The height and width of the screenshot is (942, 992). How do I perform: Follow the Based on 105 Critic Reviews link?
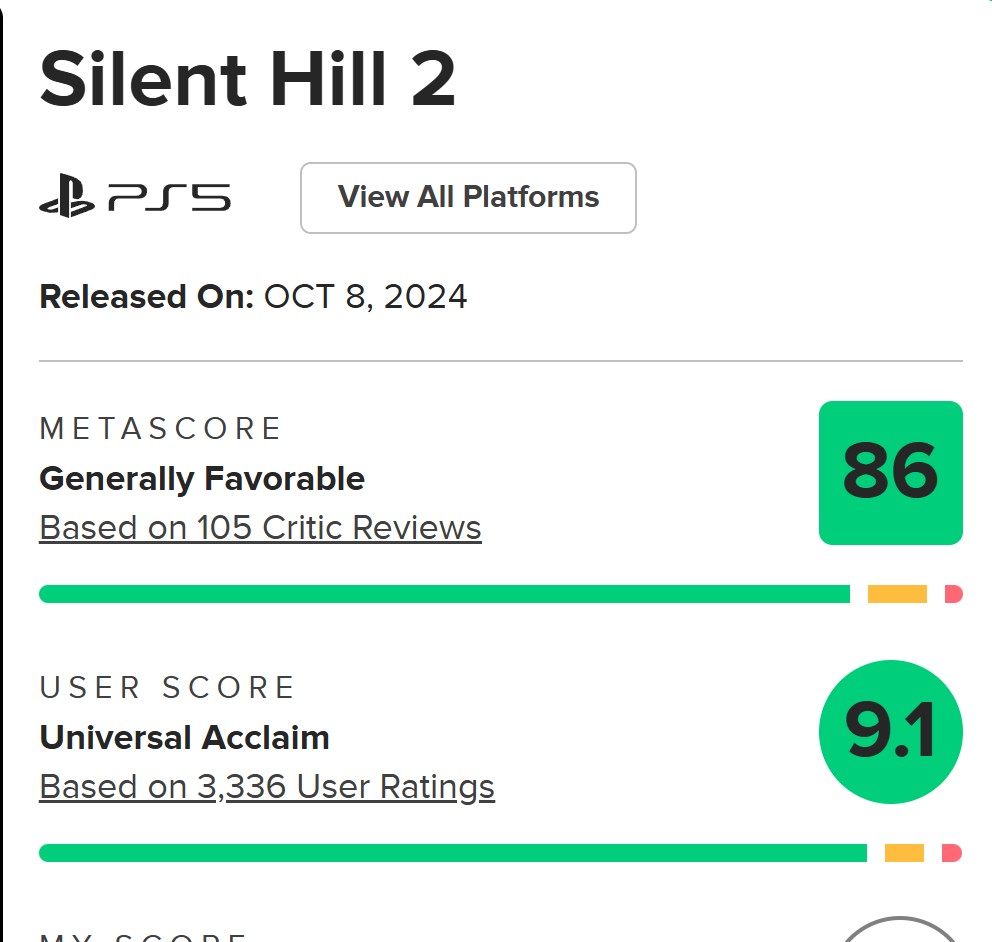point(260,528)
